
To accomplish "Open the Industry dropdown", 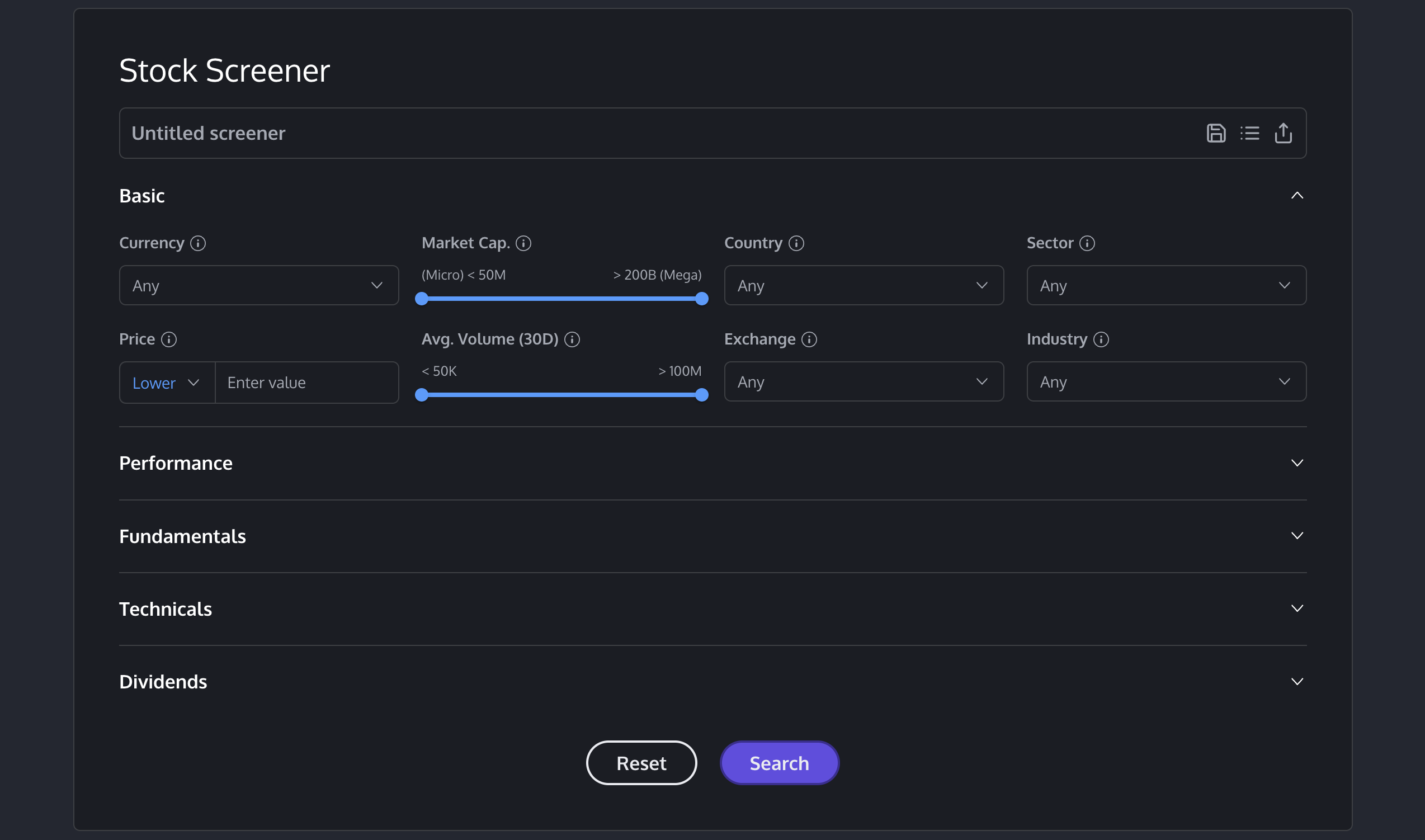I will pos(1167,381).
